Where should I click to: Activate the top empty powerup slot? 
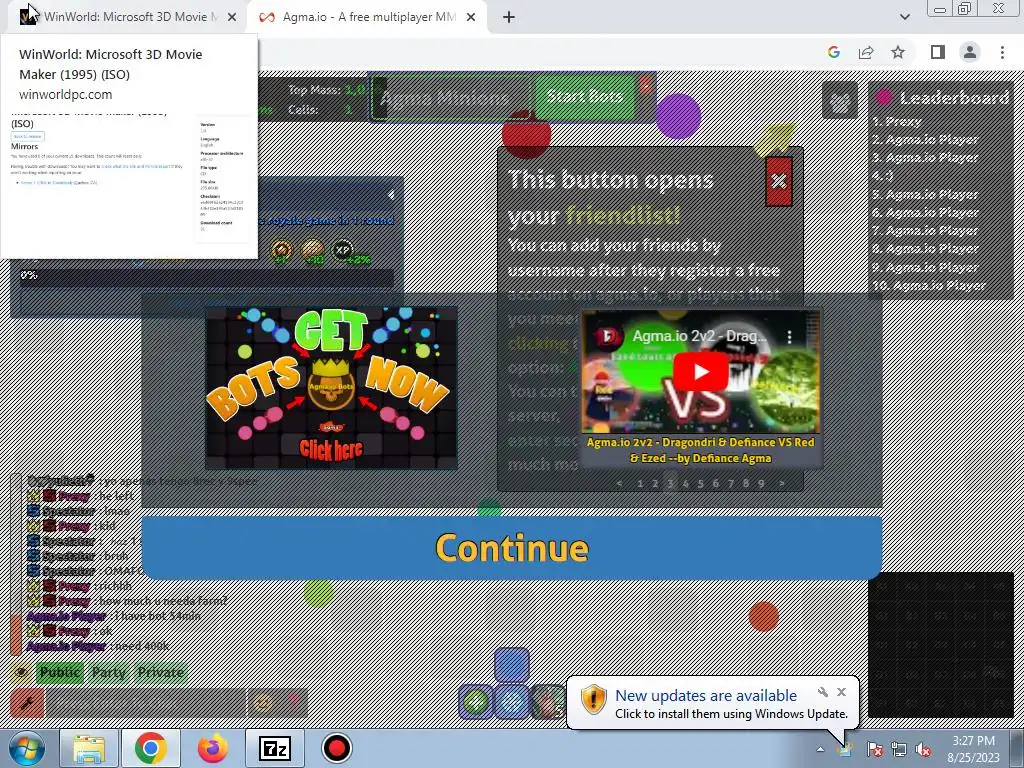tap(512, 665)
